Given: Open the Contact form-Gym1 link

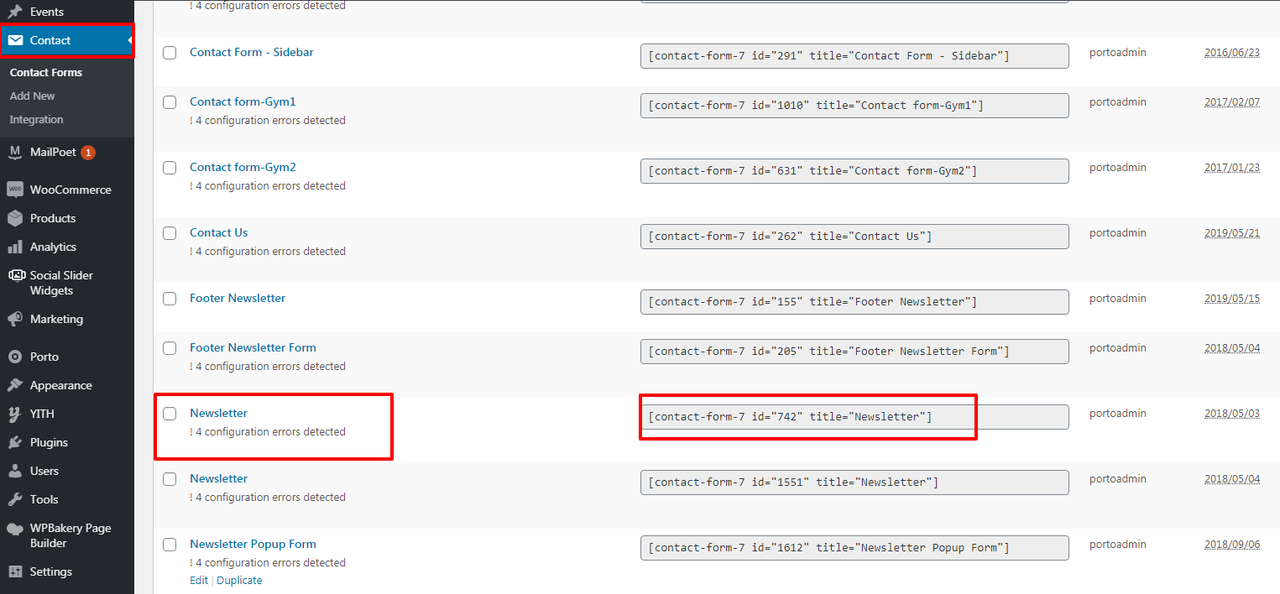Looking at the screenshot, I should (243, 102).
